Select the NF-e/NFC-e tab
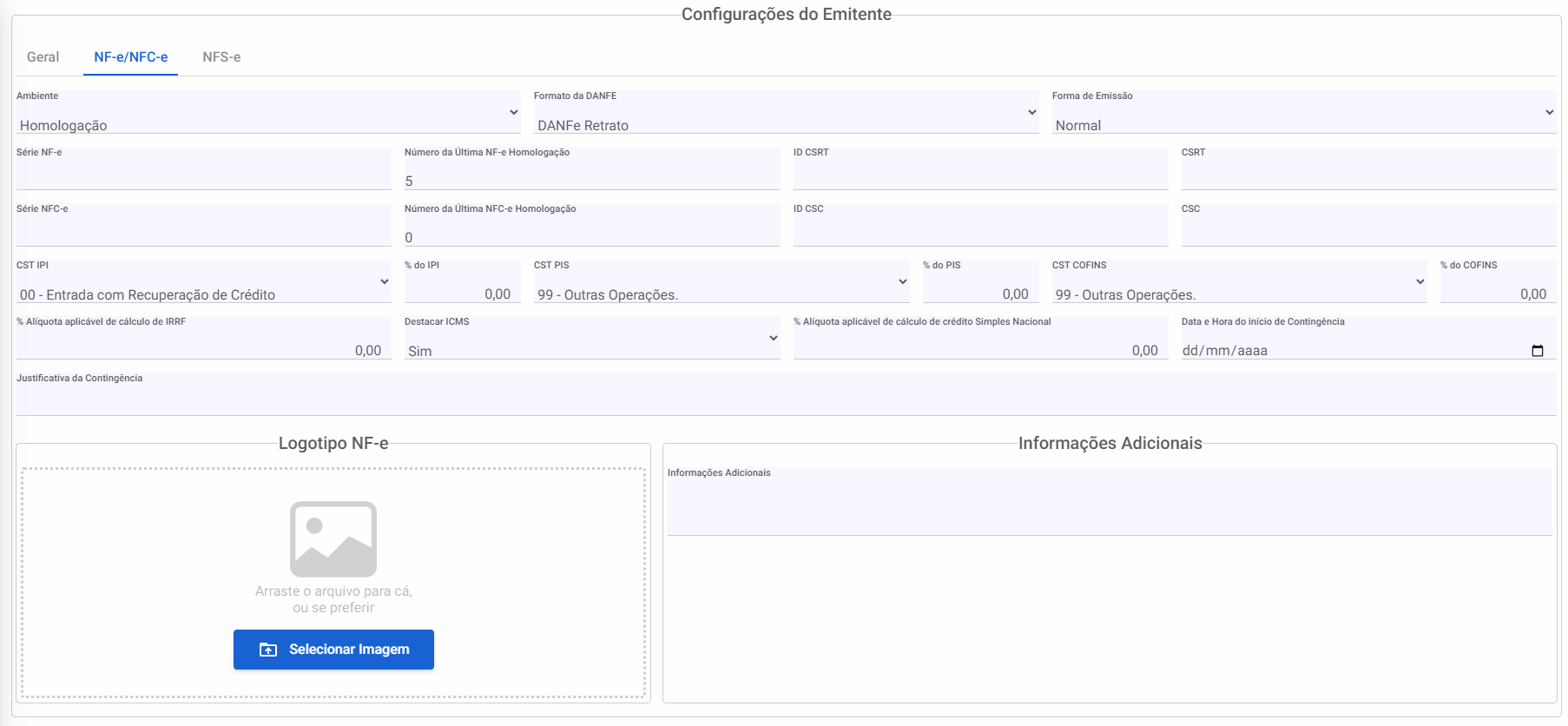 [131, 57]
